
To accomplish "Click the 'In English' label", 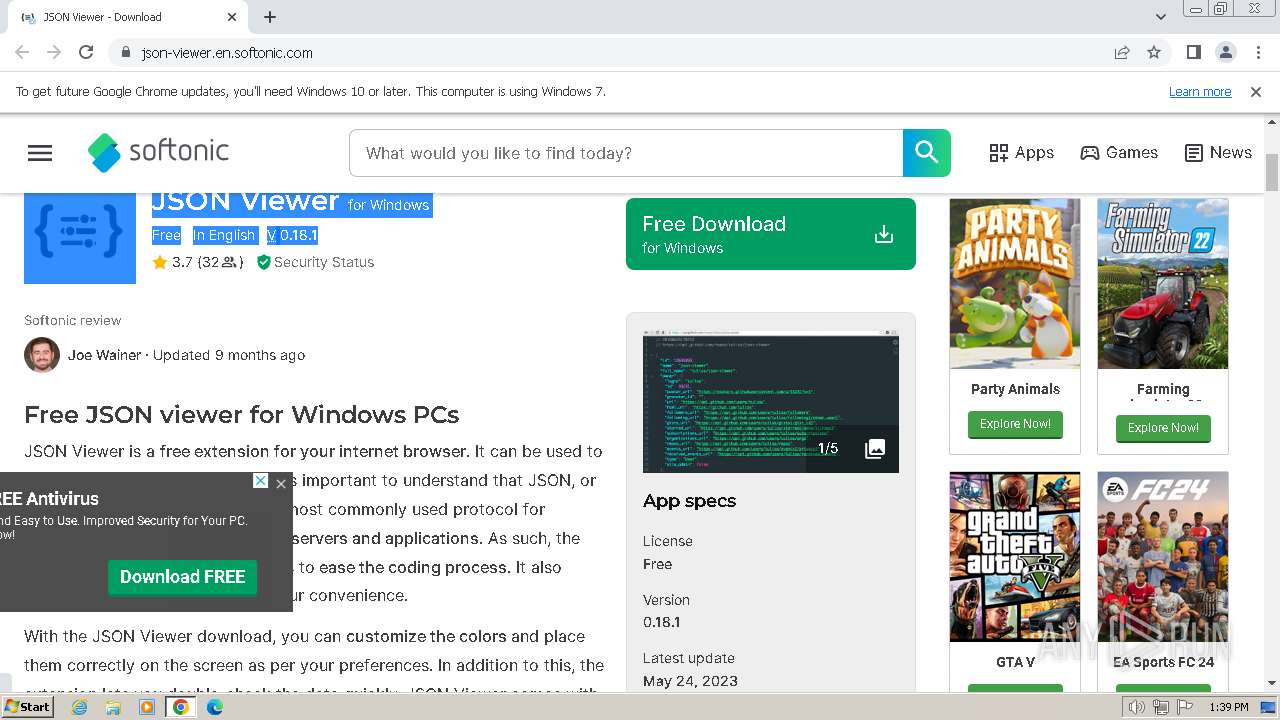I will click(x=224, y=235).
